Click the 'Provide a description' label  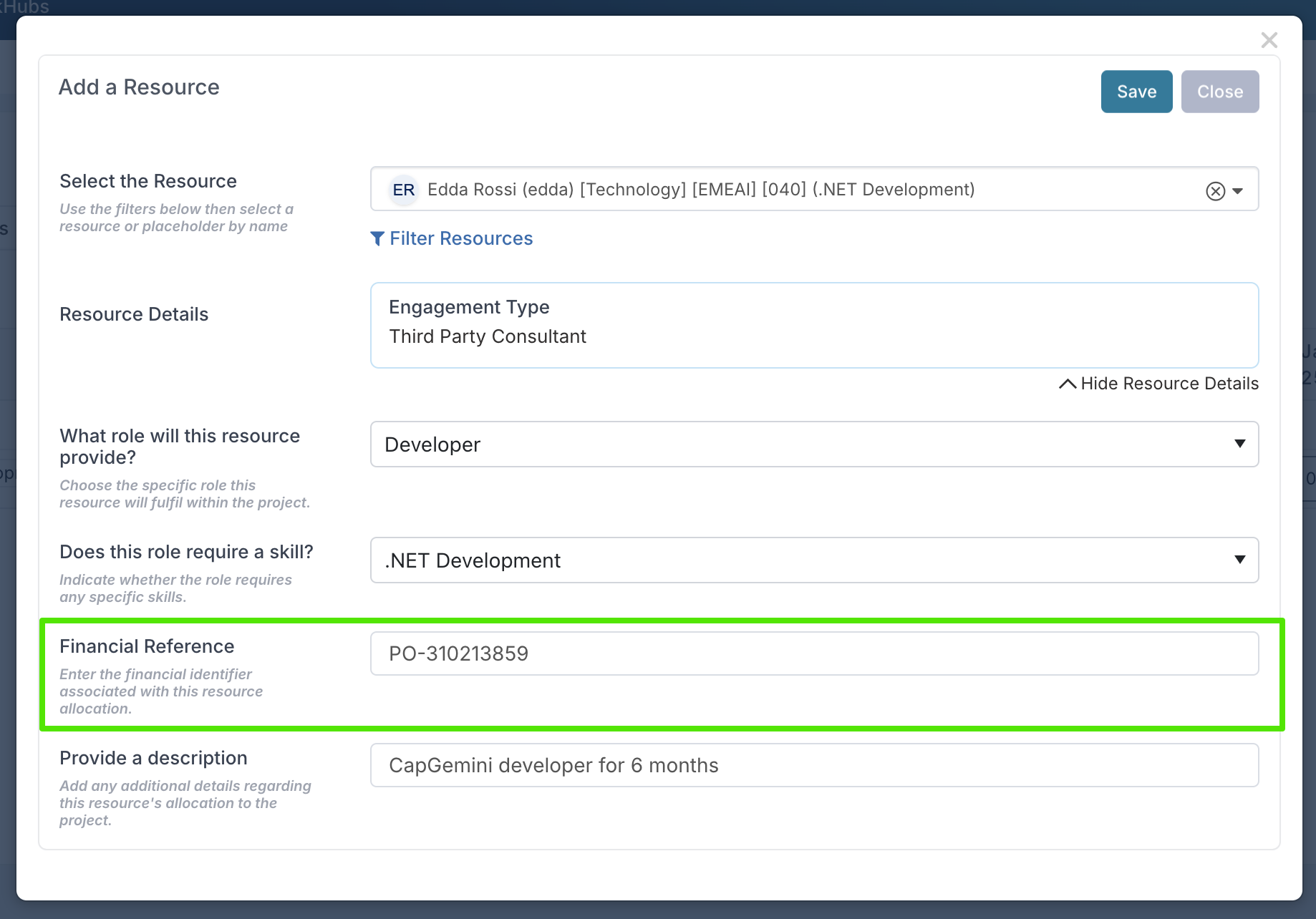coord(153,758)
